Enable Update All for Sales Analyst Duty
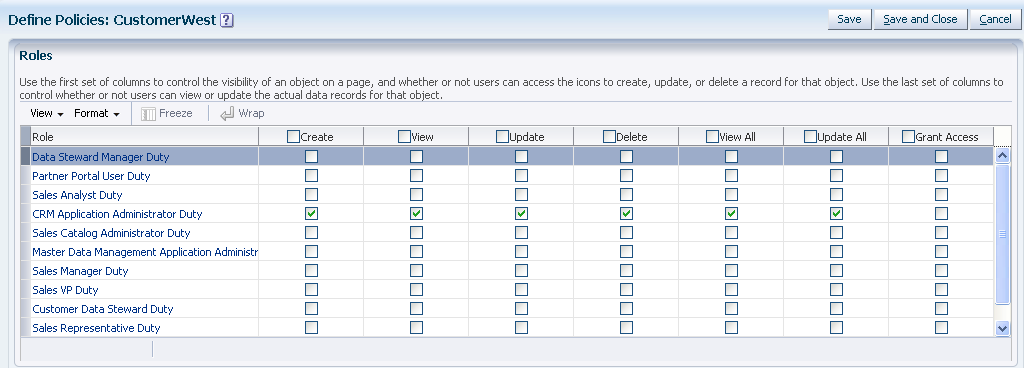The height and width of the screenshot is (368, 1024). click(836, 194)
